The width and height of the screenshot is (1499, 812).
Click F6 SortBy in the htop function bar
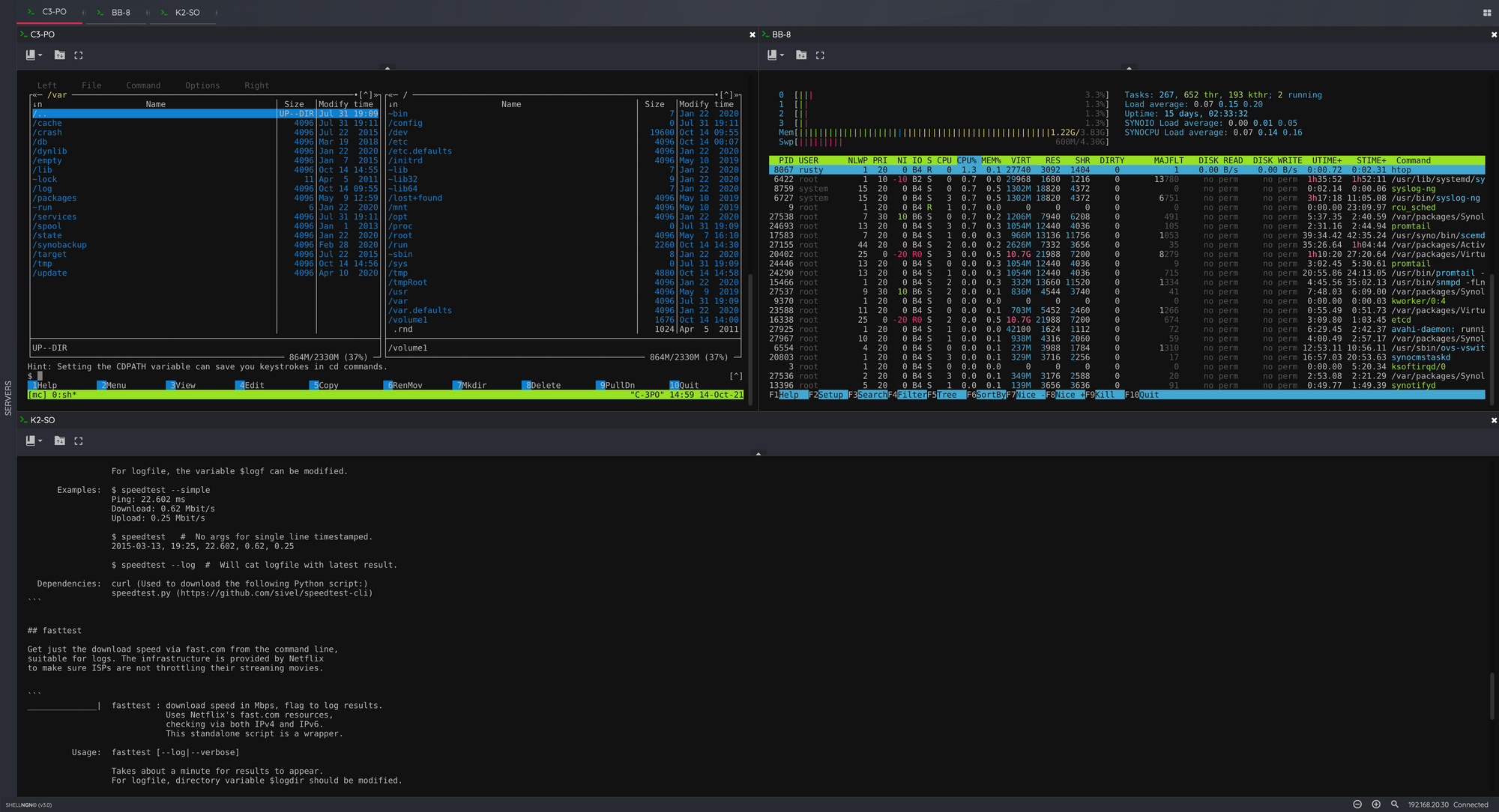click(986, 395)
